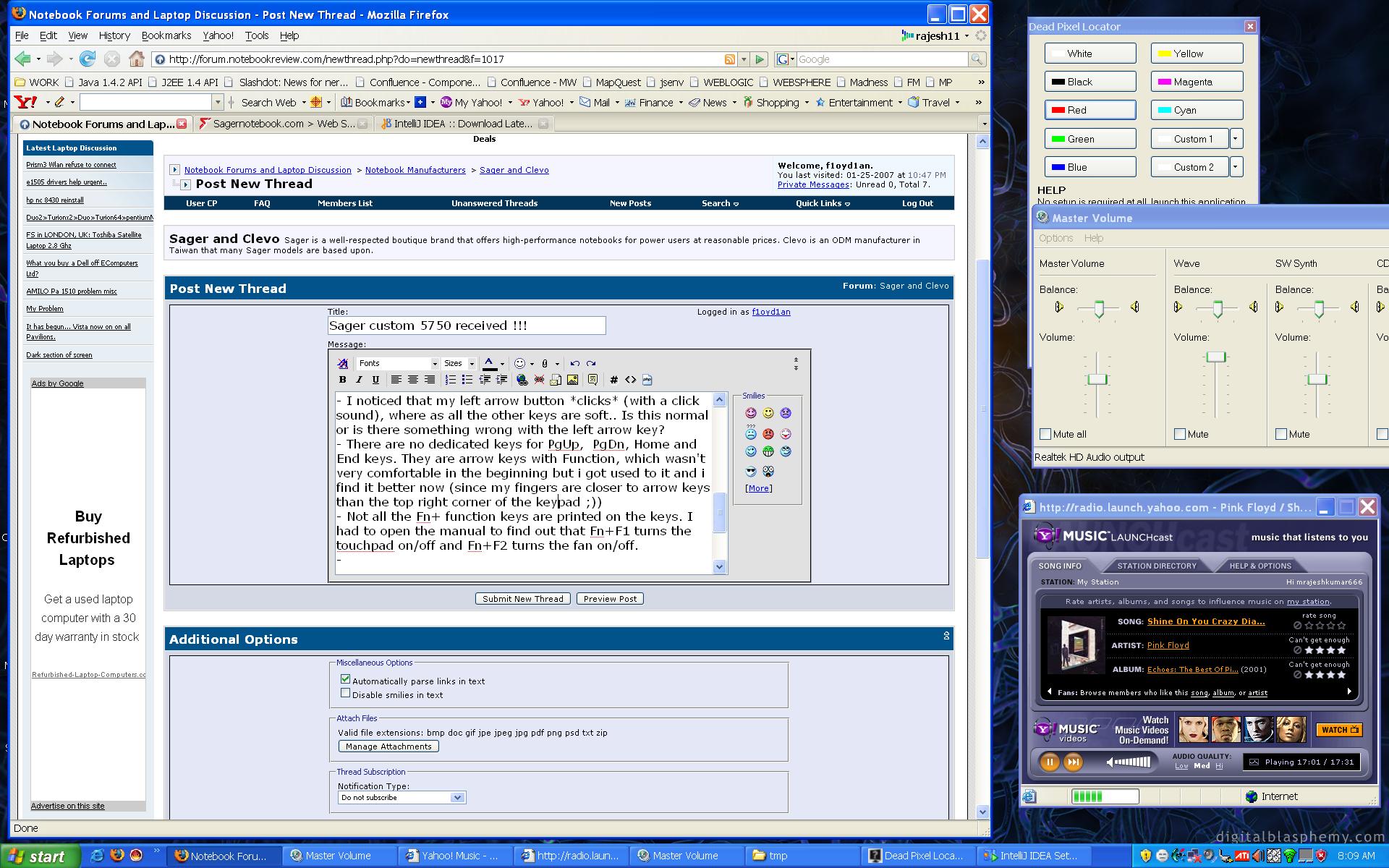
Task: Open tmp folder from taskbar
Action: point(802,856)
